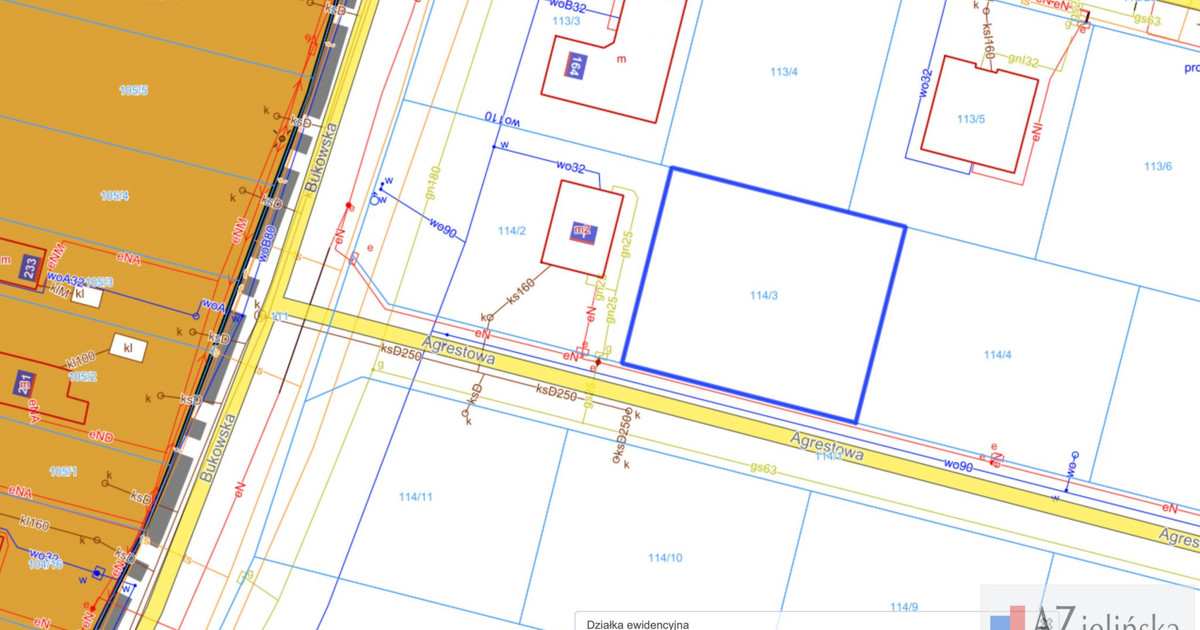Click the blue square water valve symbol near 104/16
1200x630 pixels.
tap(98, 572)
